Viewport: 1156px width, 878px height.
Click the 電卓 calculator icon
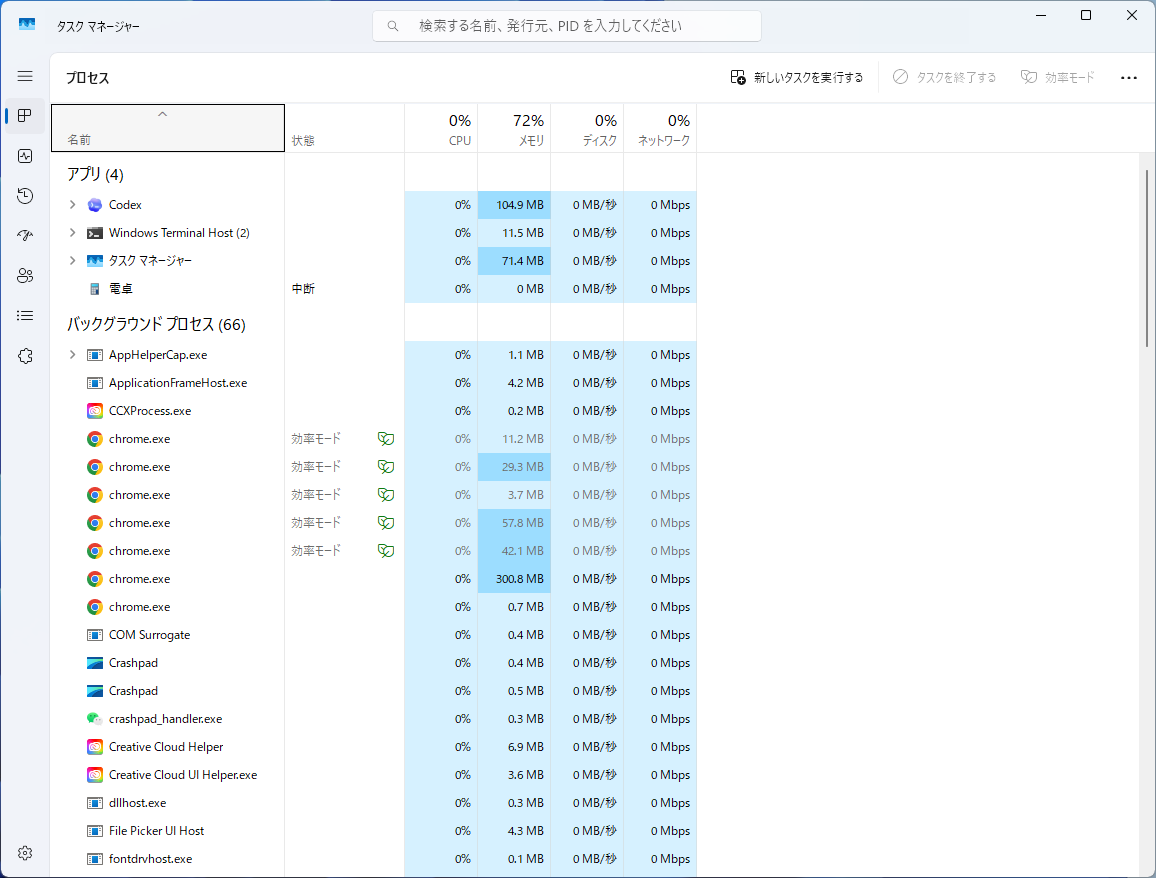95,289
